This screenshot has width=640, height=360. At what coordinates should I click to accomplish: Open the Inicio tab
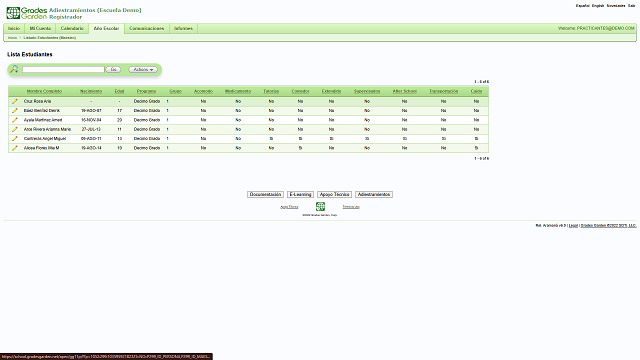pos(14,29)
